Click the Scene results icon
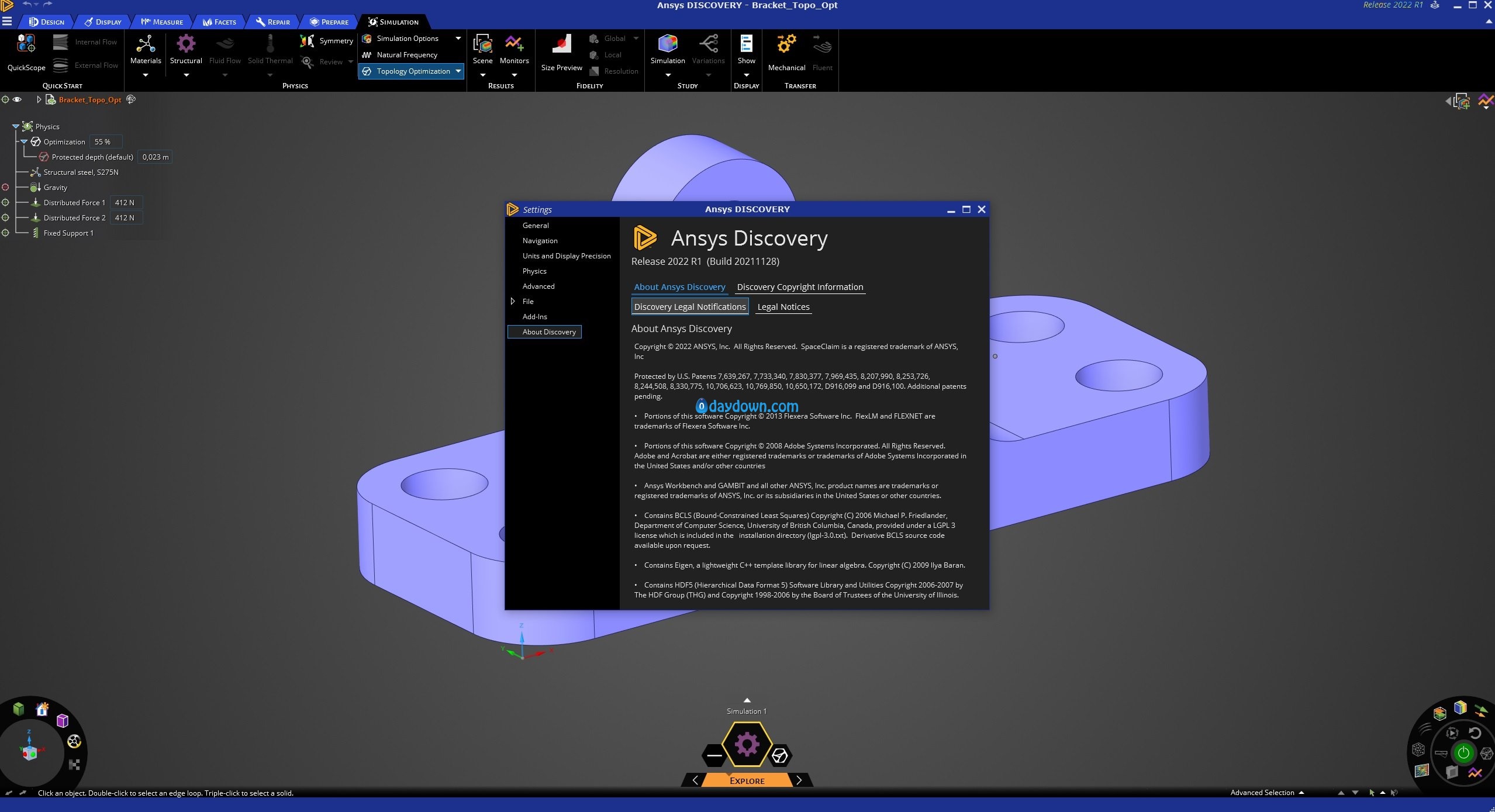Screen dimensions: 1495x812 [483, 44]
